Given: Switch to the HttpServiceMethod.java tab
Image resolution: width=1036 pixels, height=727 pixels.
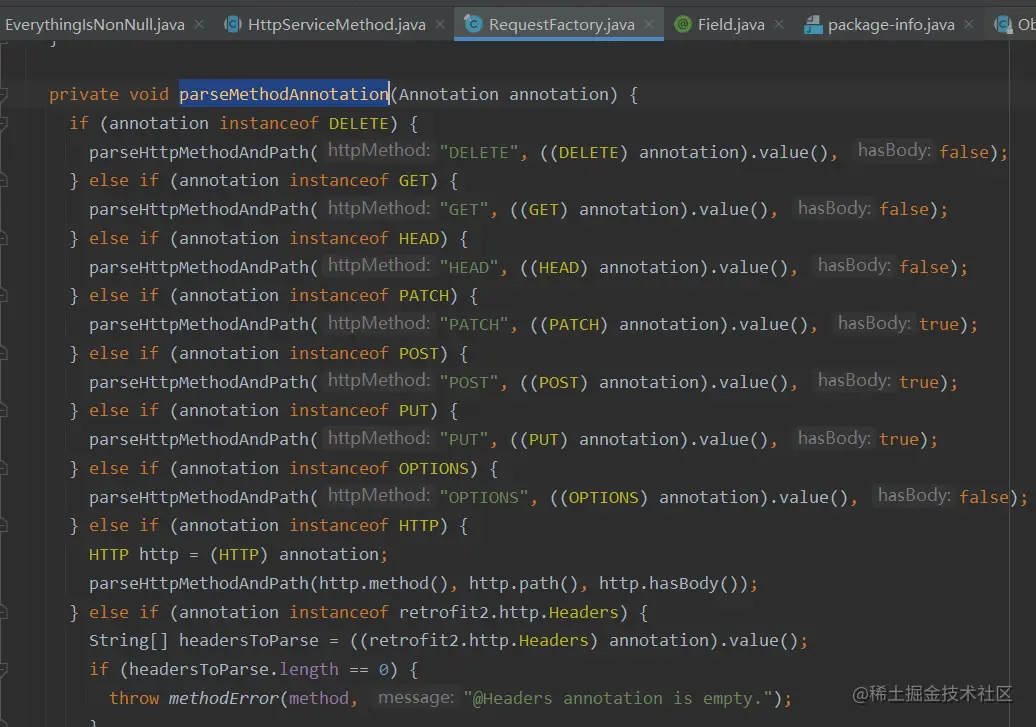Looking at the screenshot, I should (336, 24).
